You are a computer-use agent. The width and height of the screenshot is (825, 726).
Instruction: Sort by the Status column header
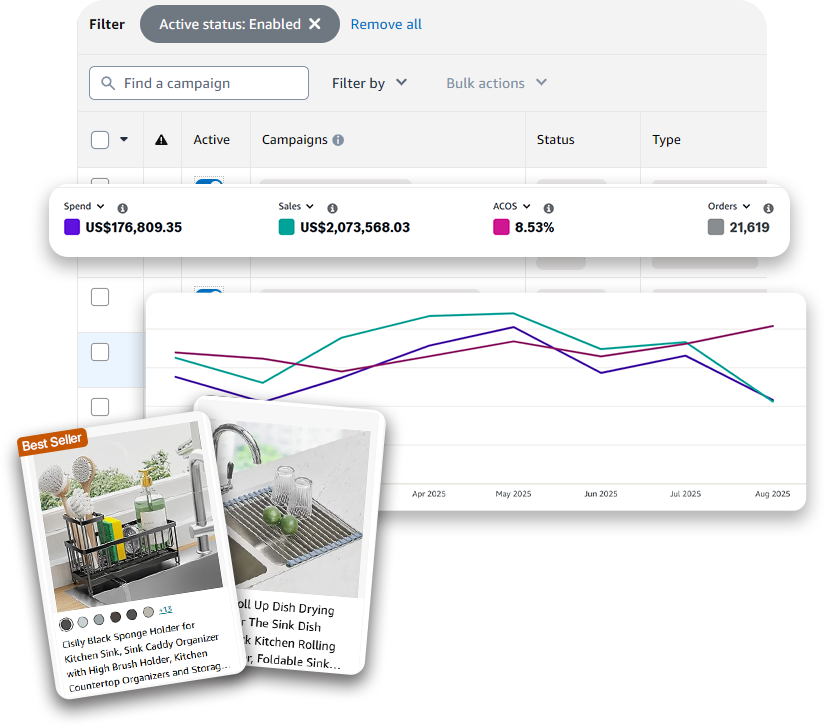click(555, 140)
